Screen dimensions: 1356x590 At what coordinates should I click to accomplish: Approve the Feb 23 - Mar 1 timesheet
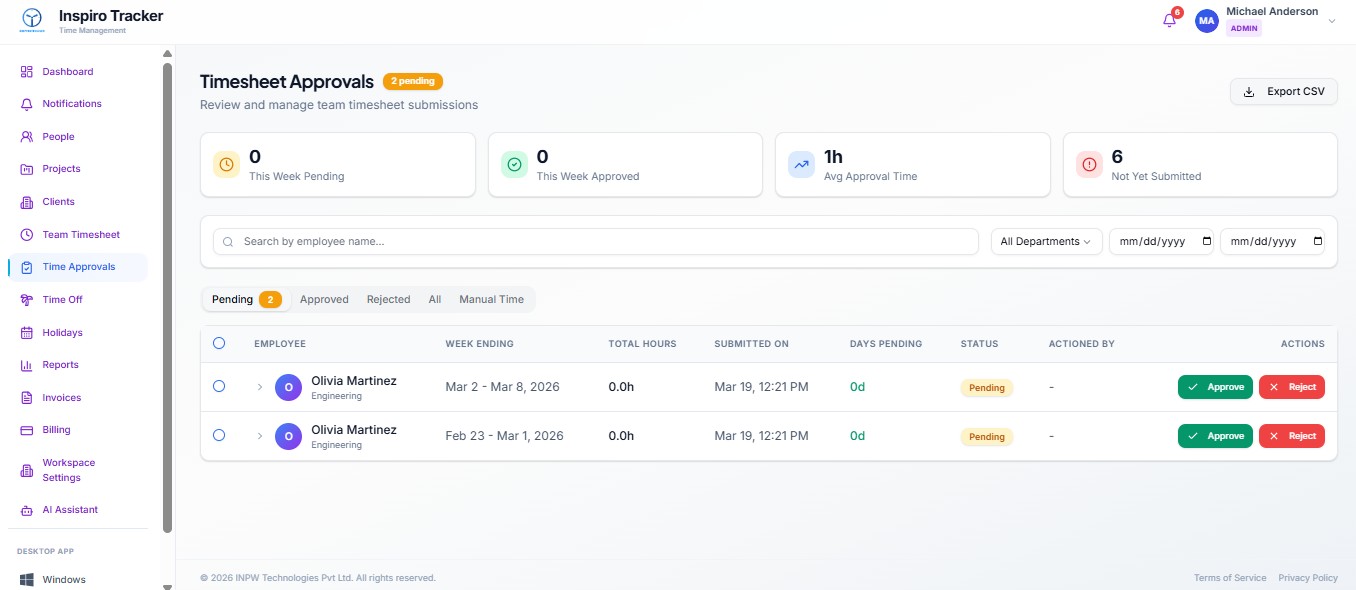click(x=1214, y=436)
